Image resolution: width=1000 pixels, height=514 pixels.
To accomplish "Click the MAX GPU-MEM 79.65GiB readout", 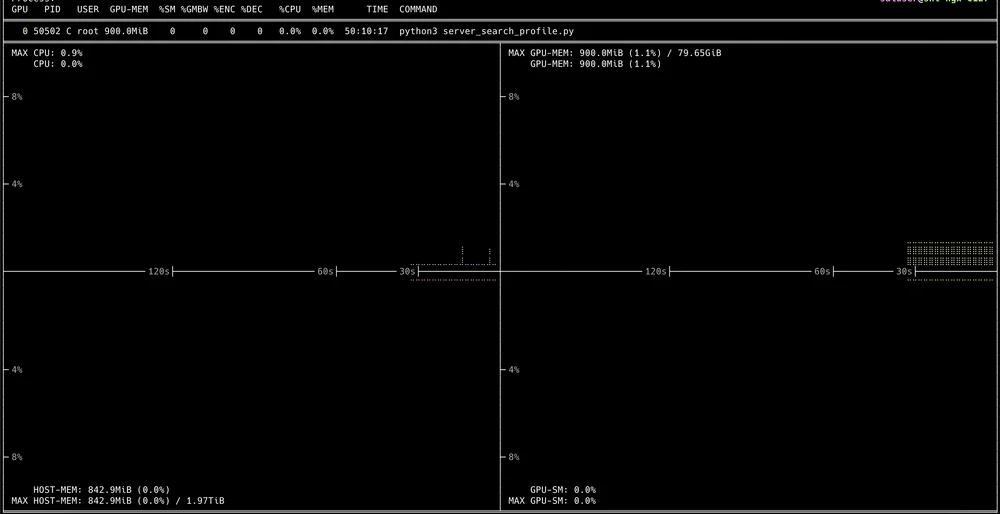I will 614,53.
